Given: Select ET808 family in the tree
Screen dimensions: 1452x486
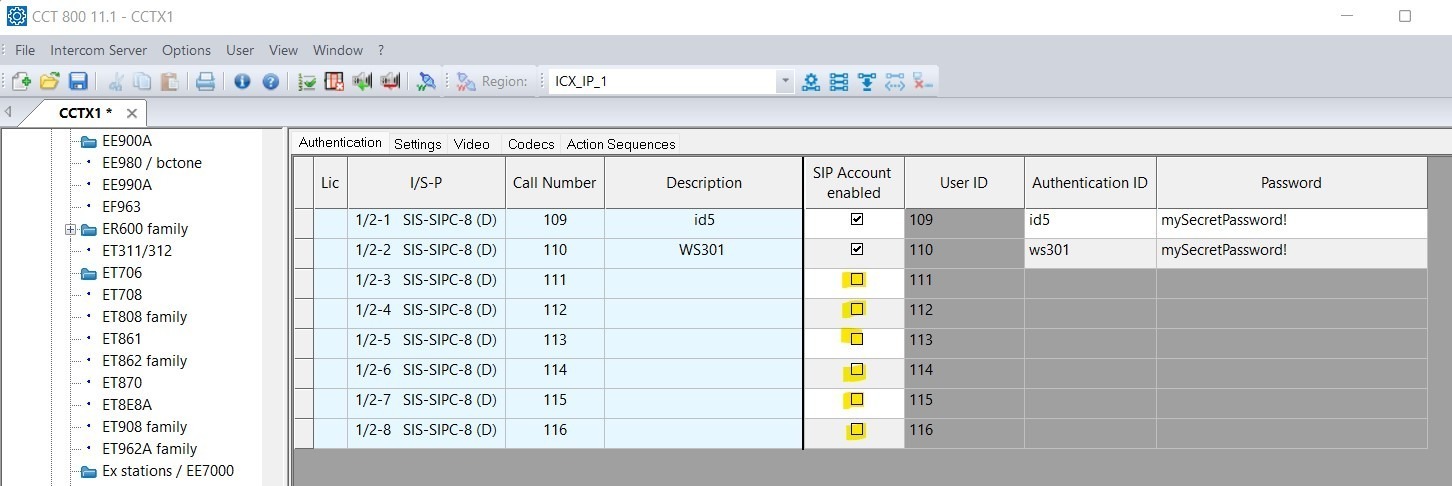Looking at the screenshot, I should click(x=144, y=317).
